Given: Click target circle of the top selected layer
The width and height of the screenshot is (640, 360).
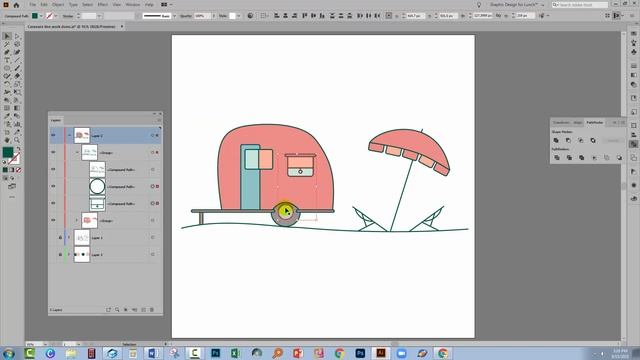Looking at the screenshot, I should (153, 136).
